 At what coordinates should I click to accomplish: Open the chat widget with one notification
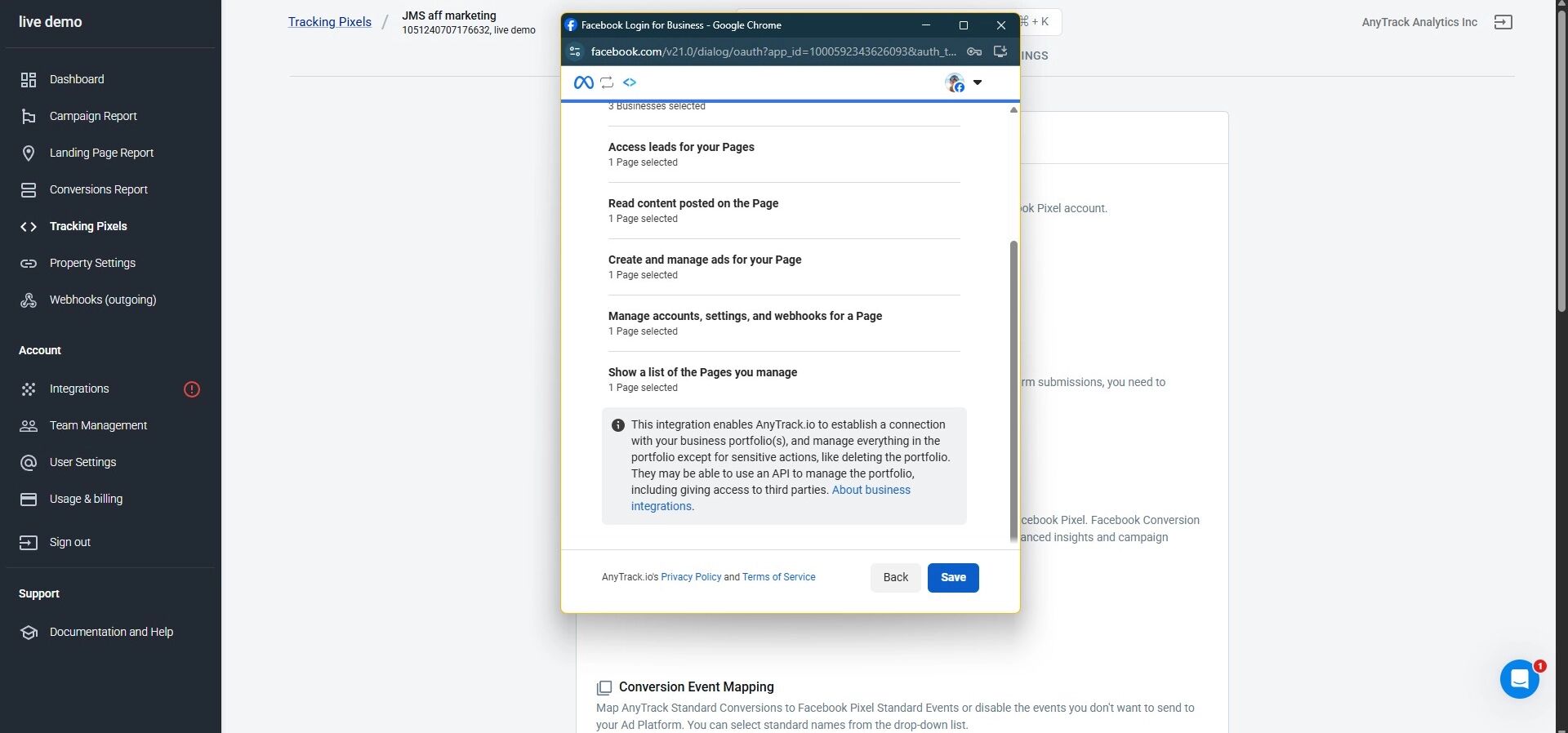coord(1520,679)
